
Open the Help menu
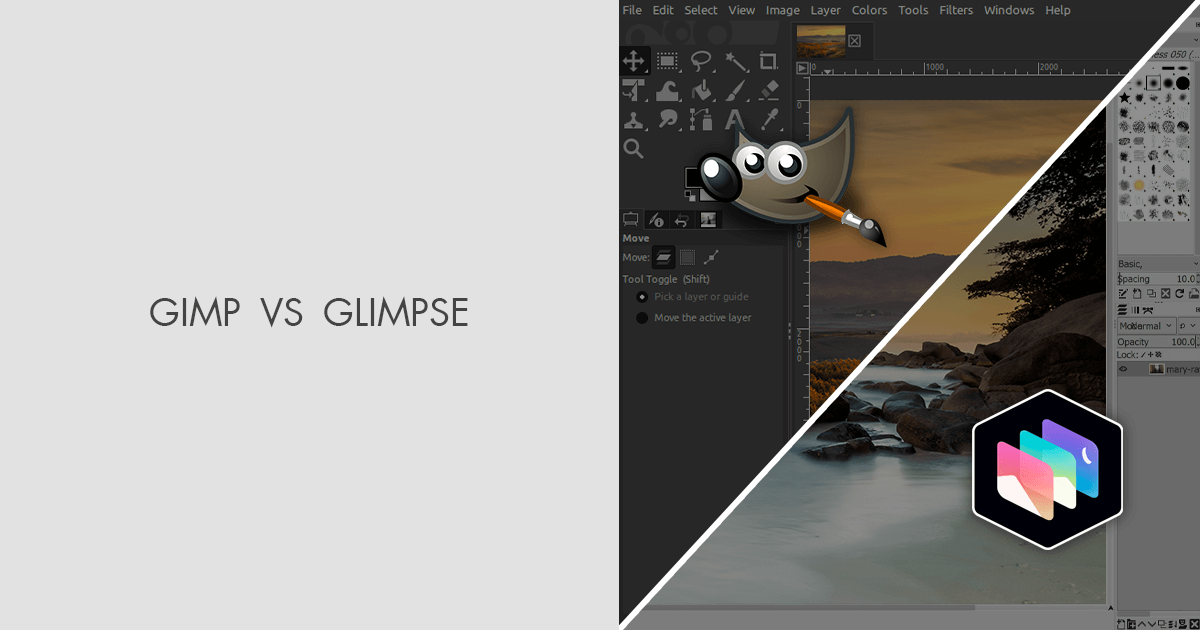click(x=1058, y=10)
